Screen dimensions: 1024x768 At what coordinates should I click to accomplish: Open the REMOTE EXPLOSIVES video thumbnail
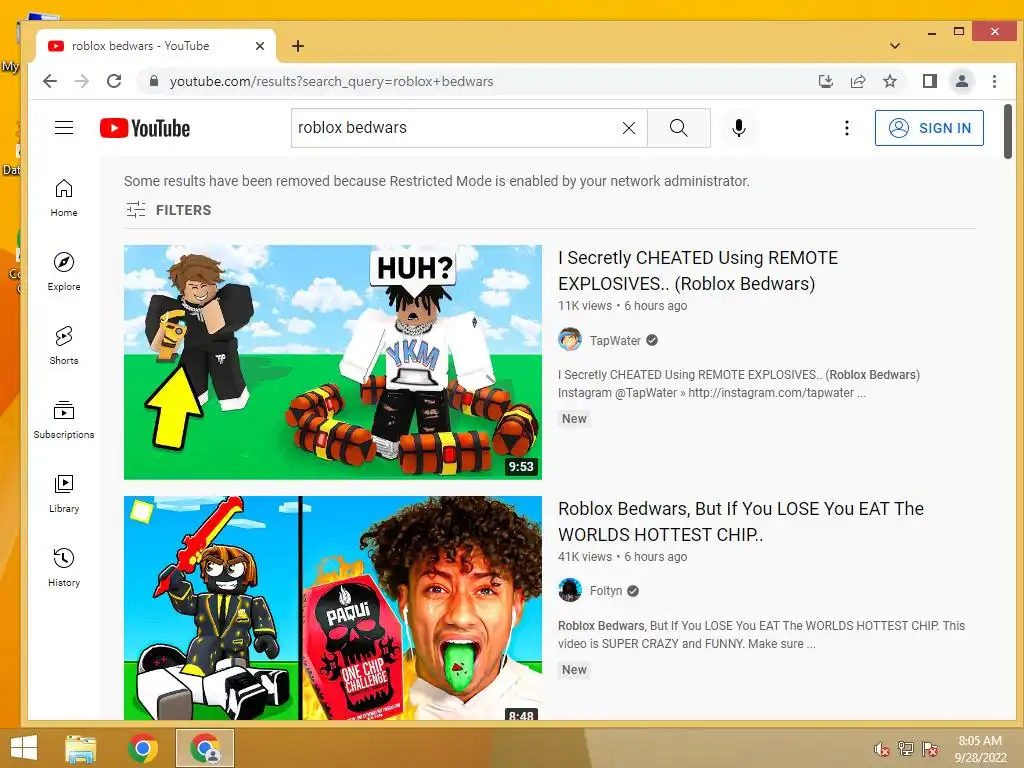point(333,362)
